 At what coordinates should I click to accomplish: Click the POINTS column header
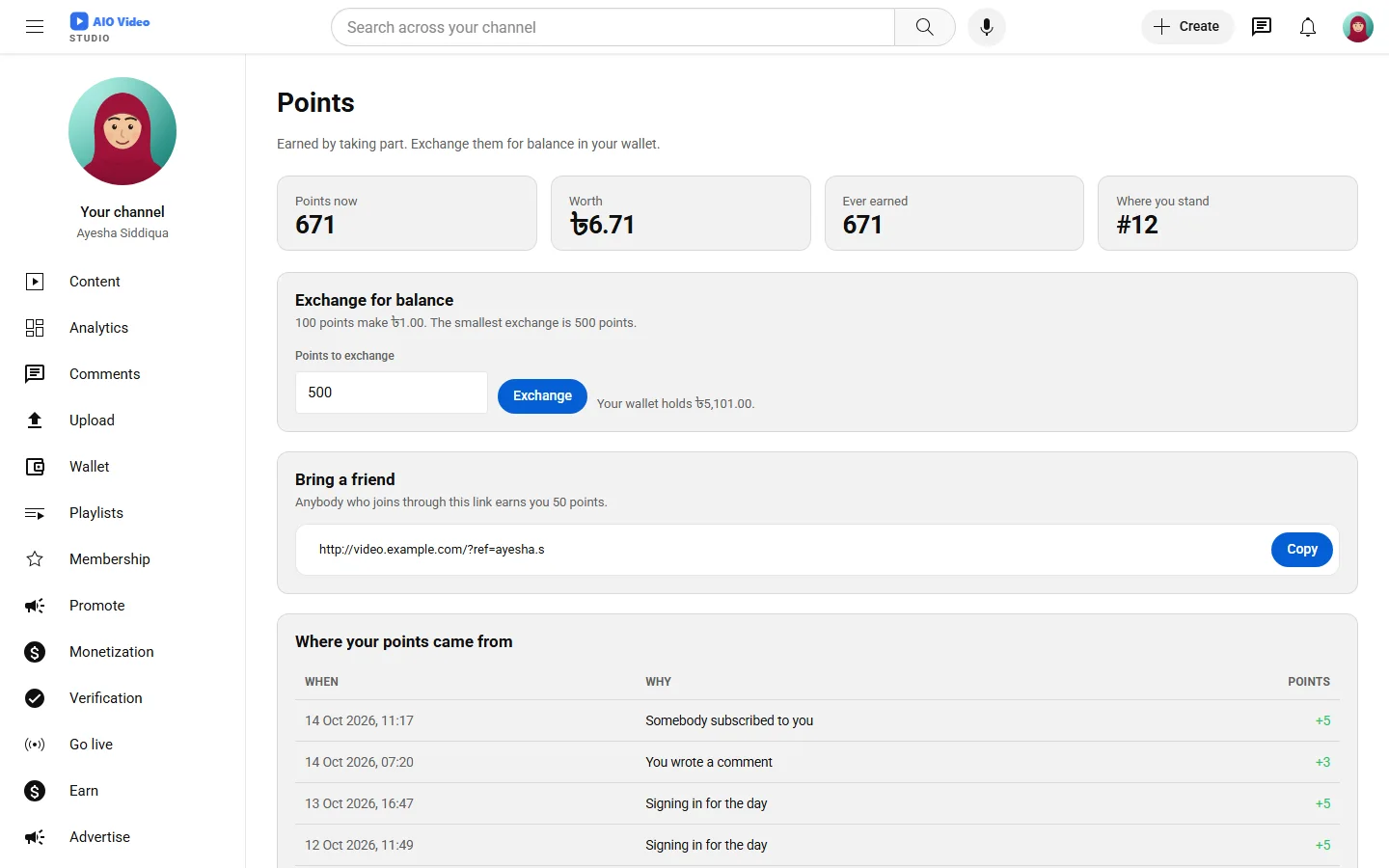[x=1309, y=682]
